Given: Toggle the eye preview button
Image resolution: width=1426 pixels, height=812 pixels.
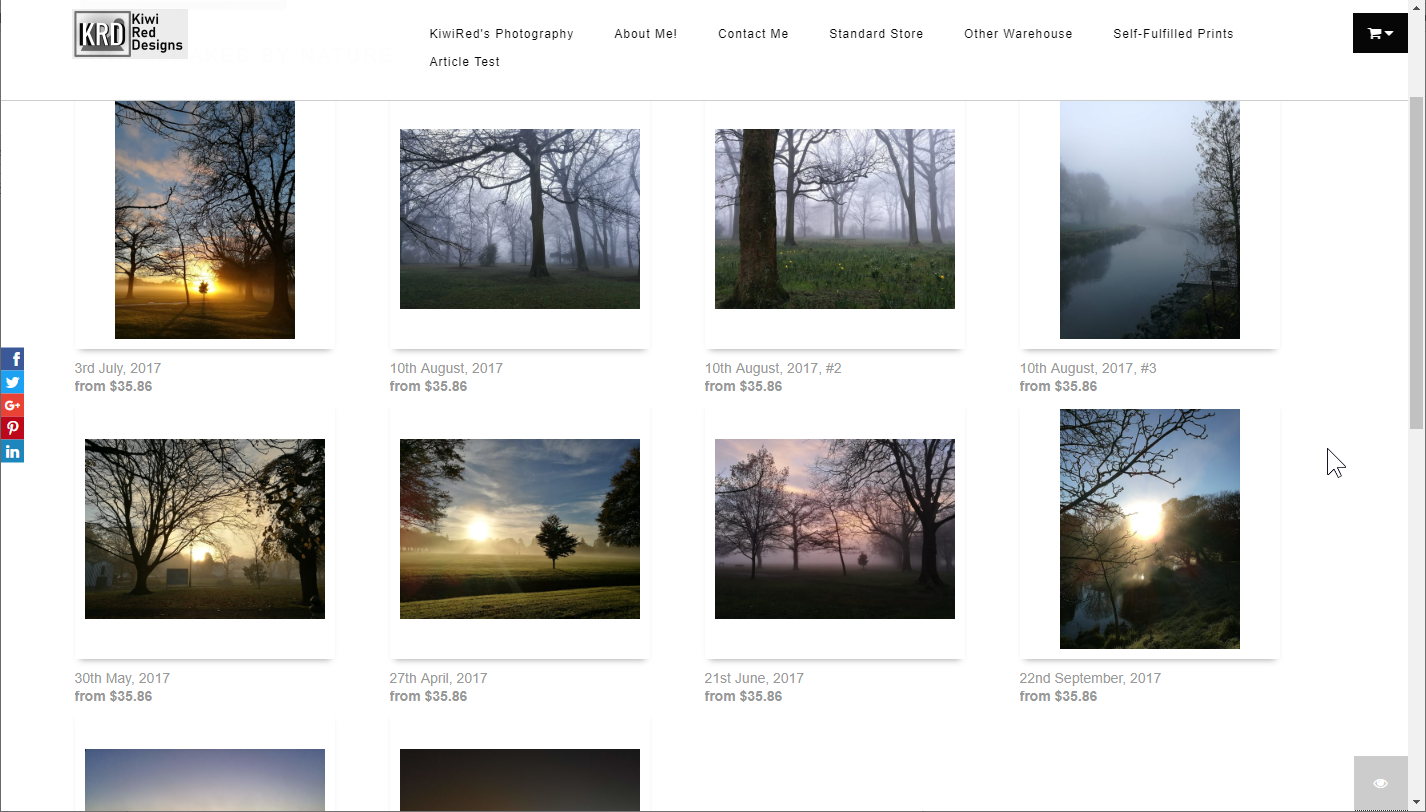Looking at the screenshot, I should [1380, 783].
